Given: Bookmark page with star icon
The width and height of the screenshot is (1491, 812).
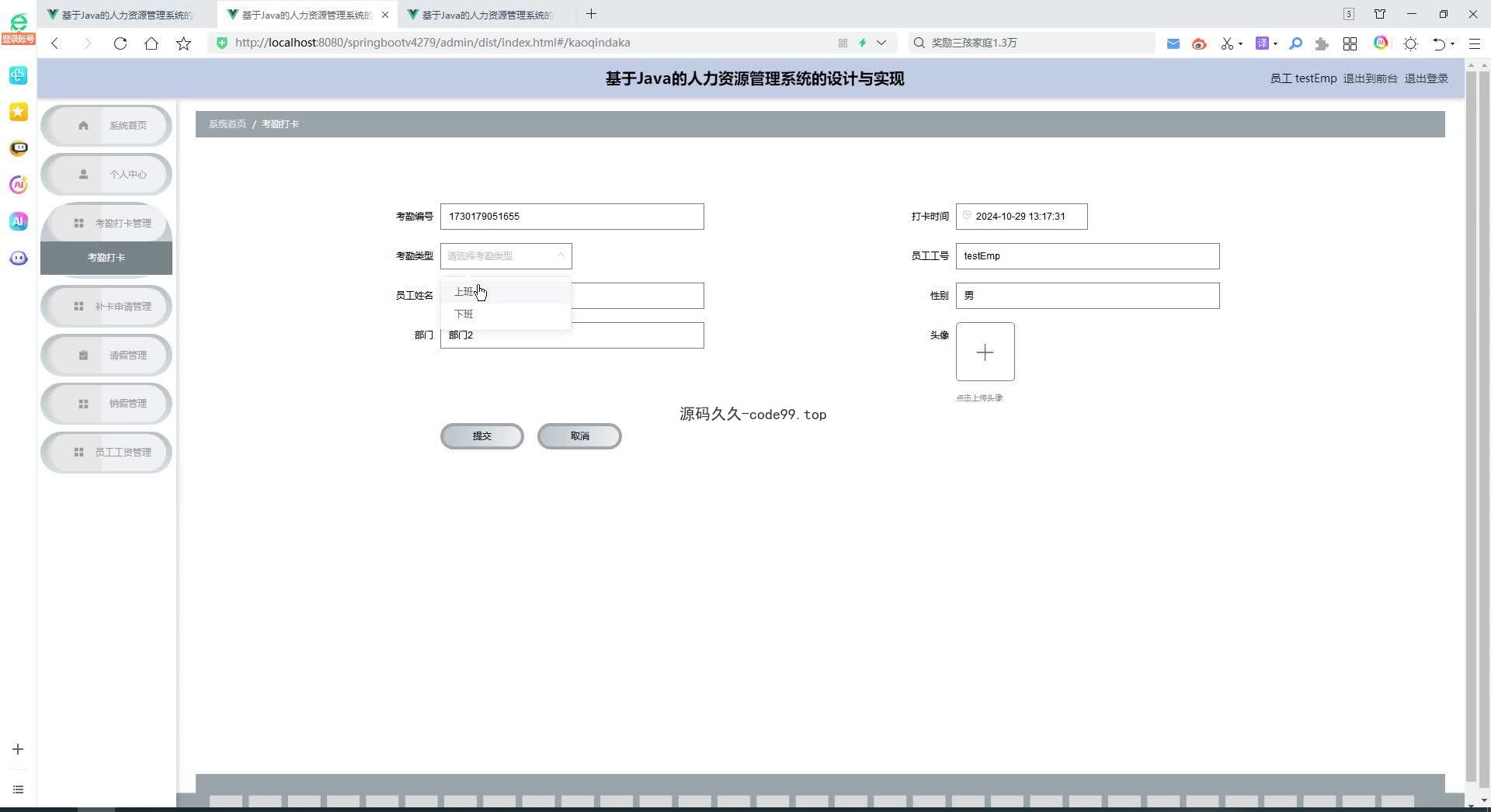Looking at the screenshot, I should (x=183, y=43).
